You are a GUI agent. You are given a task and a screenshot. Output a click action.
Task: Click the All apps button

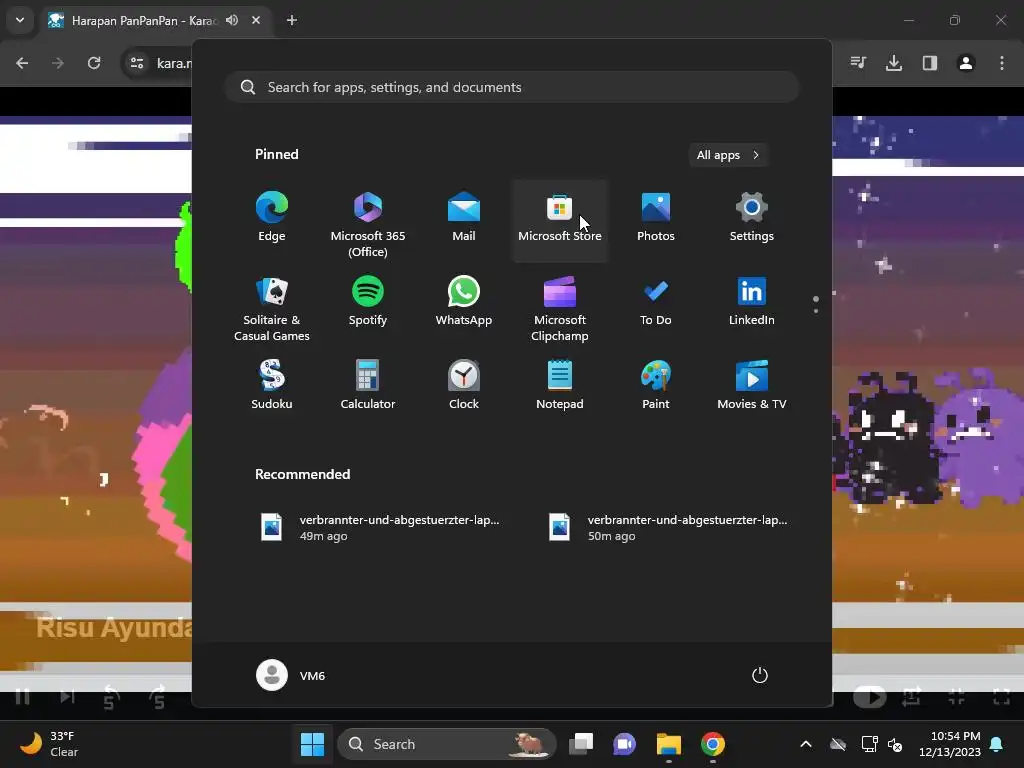coord(728,155)
